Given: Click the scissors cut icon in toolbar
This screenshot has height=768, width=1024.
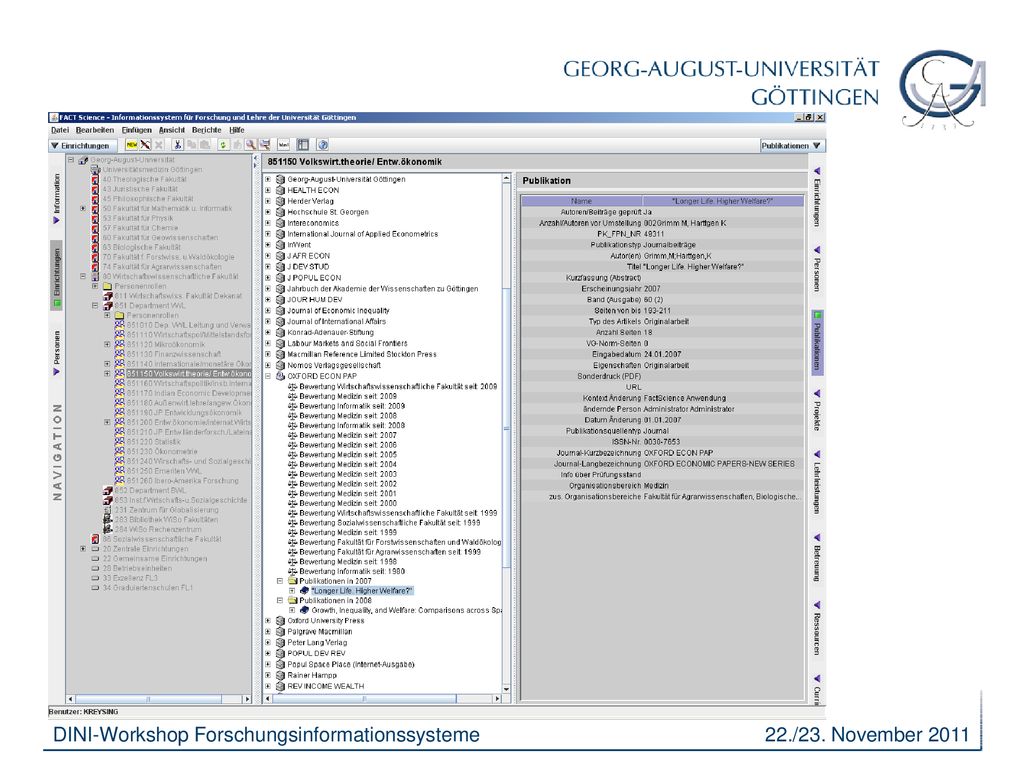Looking at the screenshot, I should point(177,145).
